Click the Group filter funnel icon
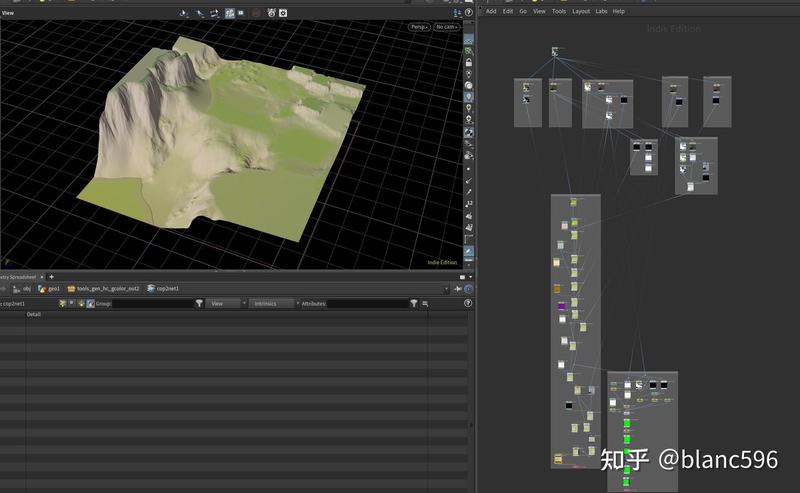This screenshot has height=493, width=800. [x=199, y=303]
